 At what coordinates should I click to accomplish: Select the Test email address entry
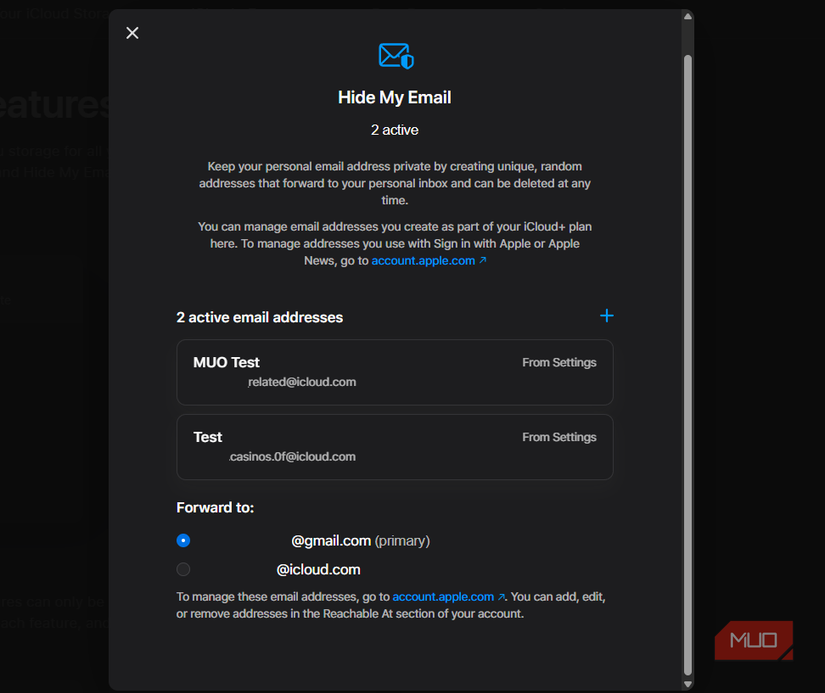tap(394, 446)
